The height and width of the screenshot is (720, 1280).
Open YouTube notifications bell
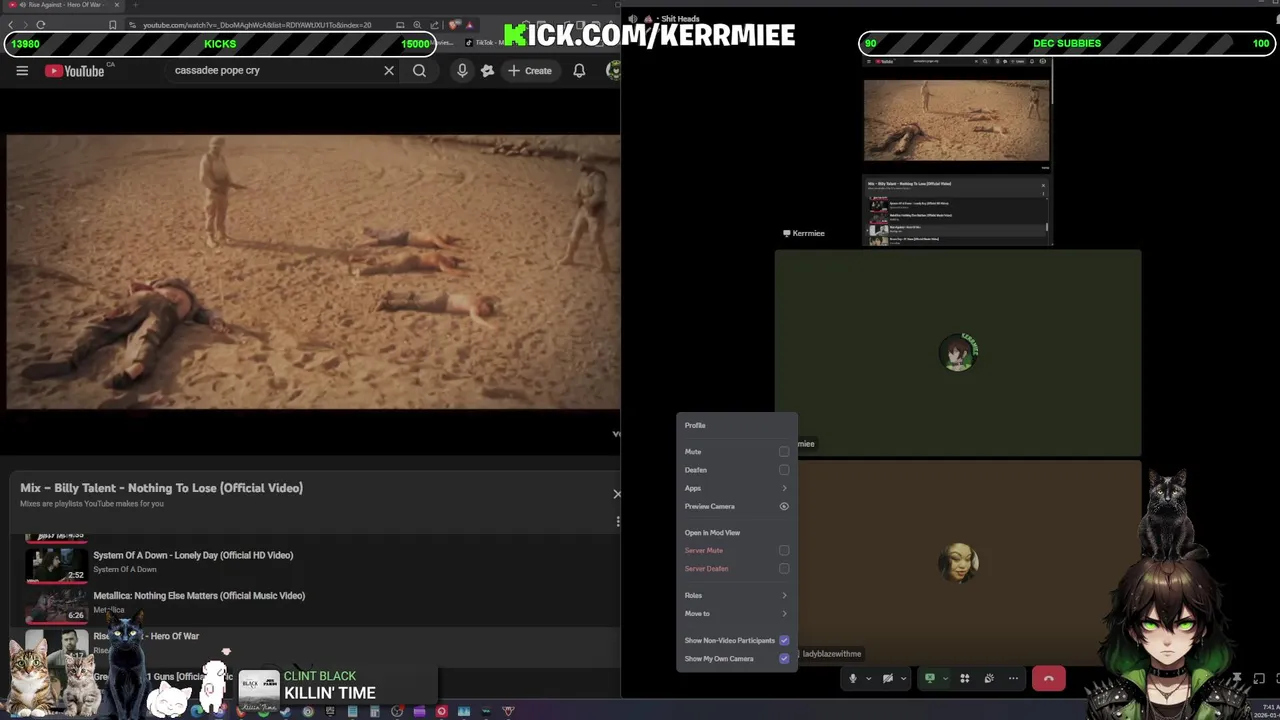[579, 71]
